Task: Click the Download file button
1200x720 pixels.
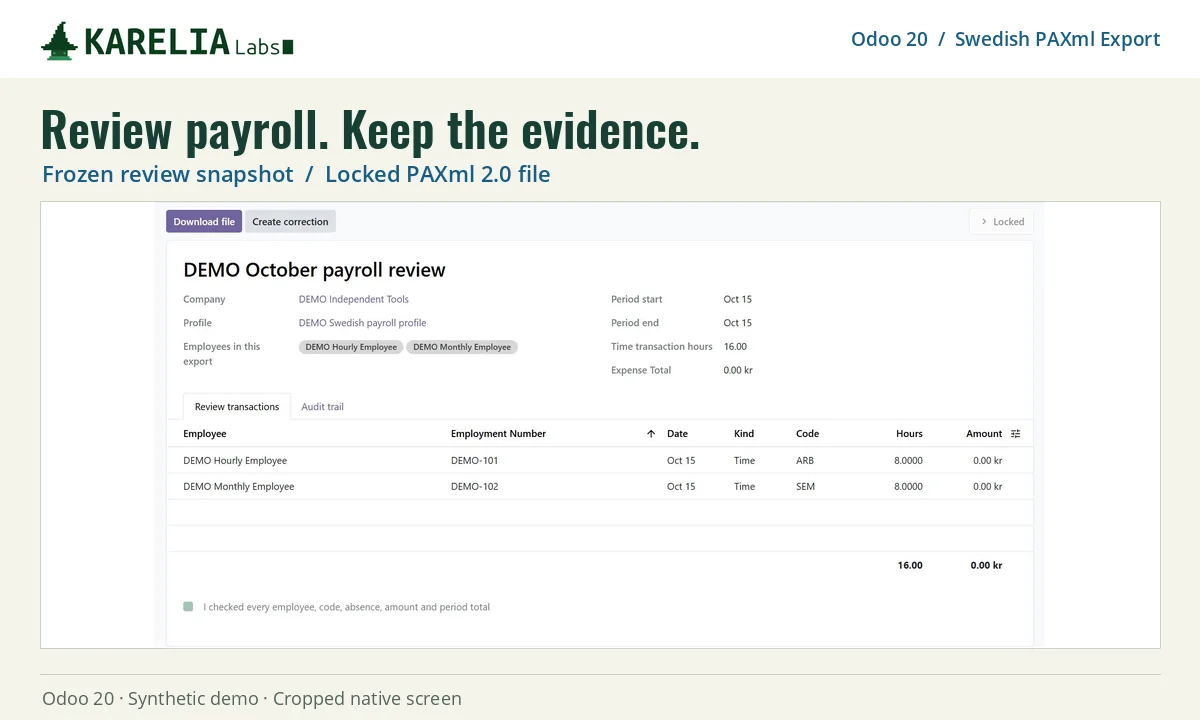Action: click(204, 222)
